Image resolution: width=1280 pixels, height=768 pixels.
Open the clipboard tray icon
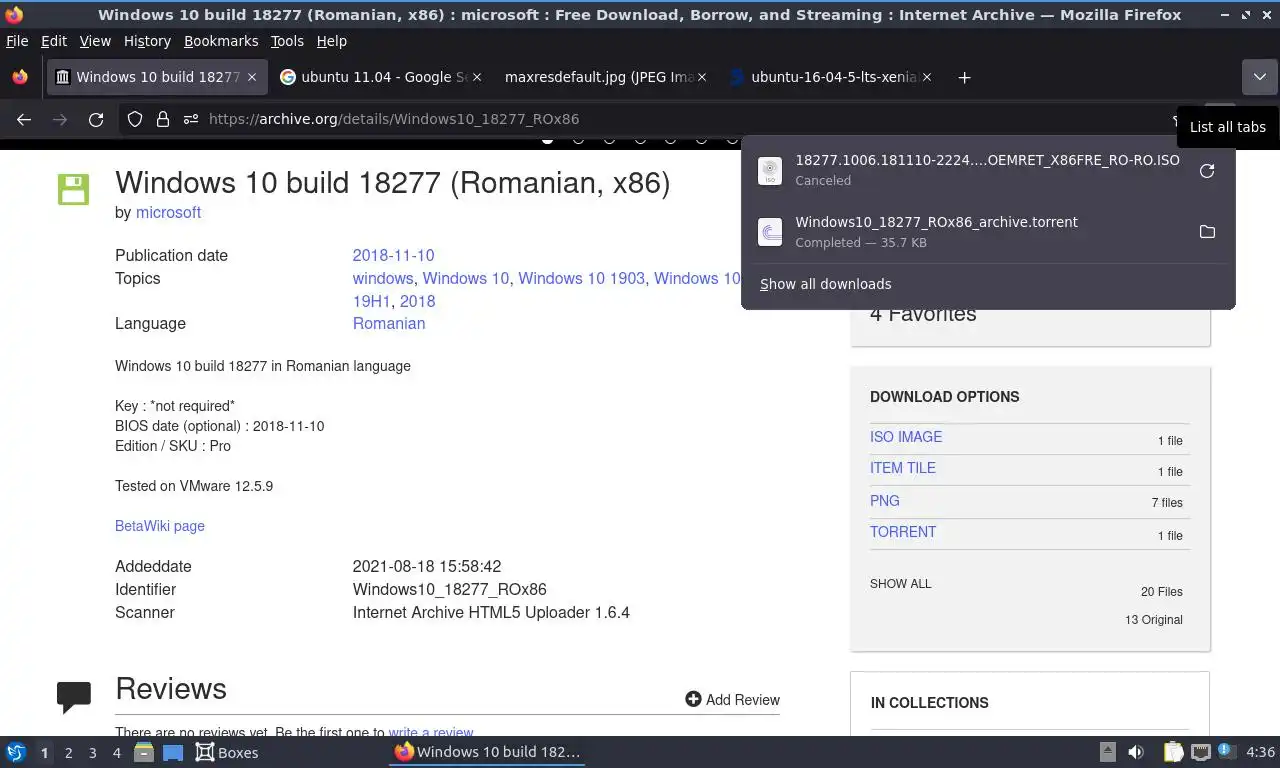pos(1174,752)
